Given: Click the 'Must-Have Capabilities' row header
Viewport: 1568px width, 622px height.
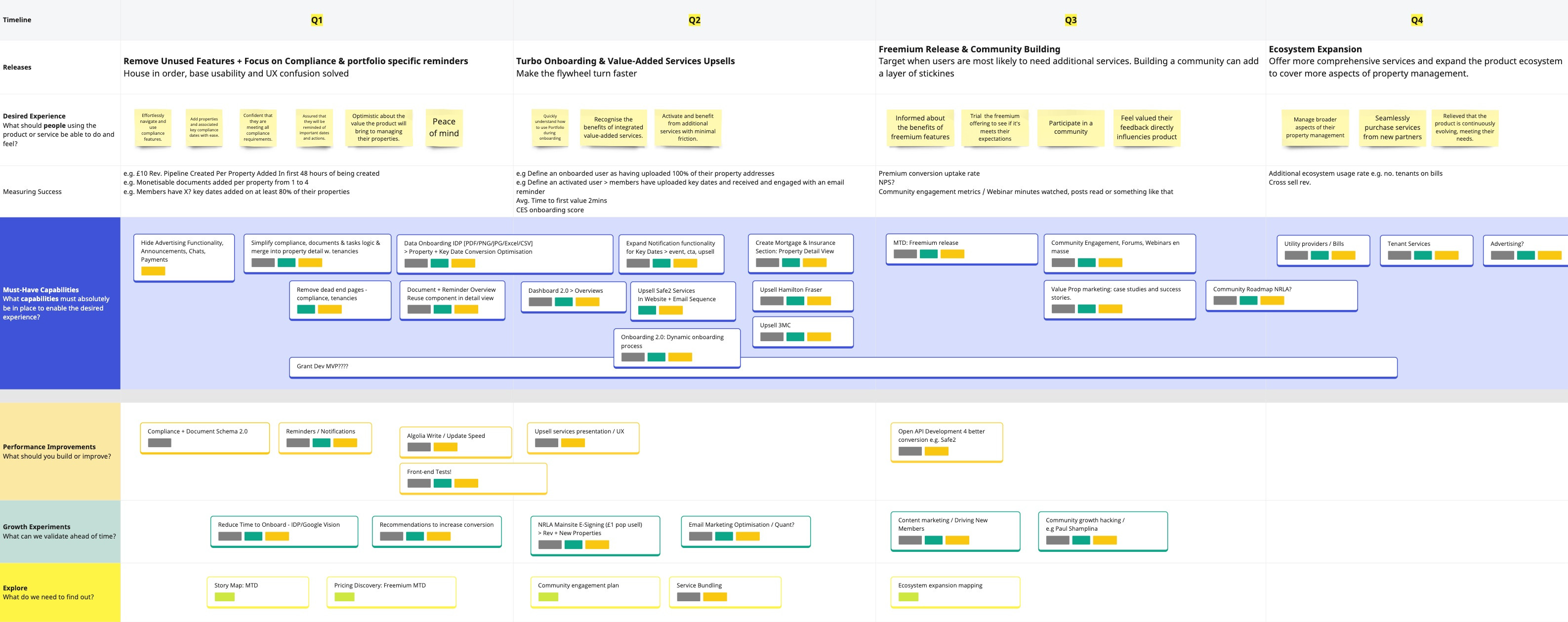Looking at the screenshot, I should point(60,303).
